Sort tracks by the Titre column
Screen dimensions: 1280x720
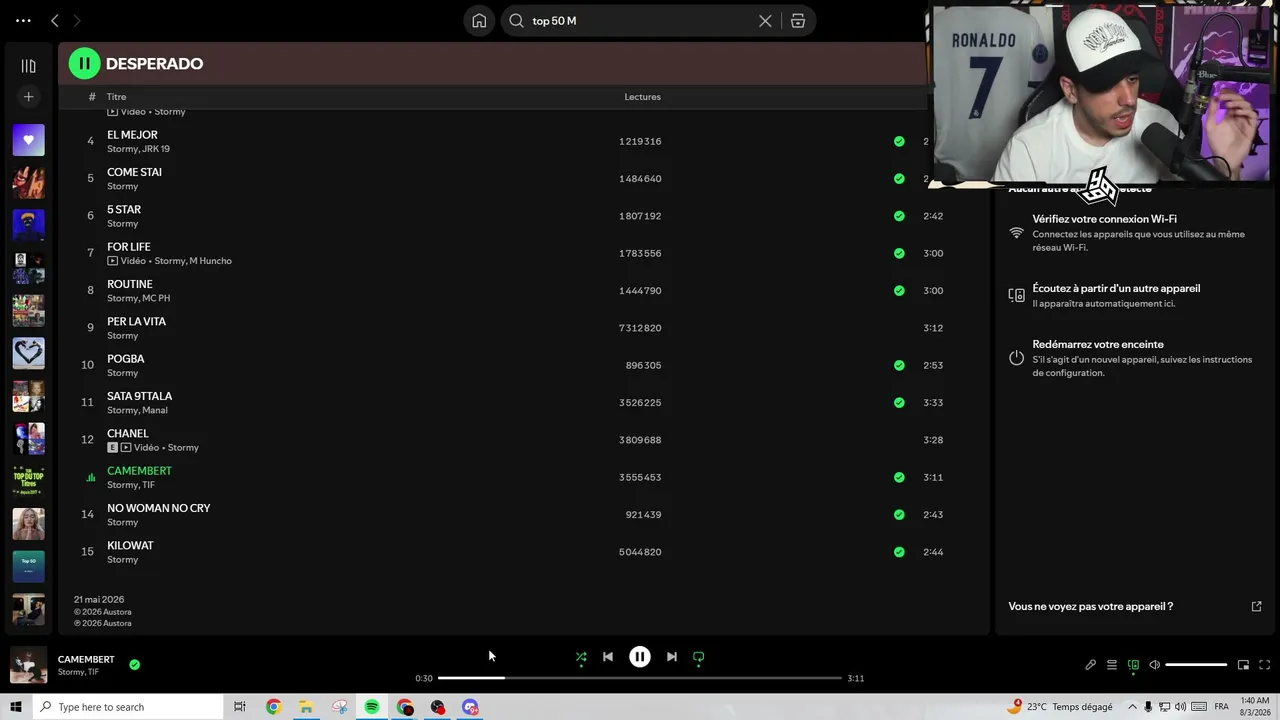(117, 97)
